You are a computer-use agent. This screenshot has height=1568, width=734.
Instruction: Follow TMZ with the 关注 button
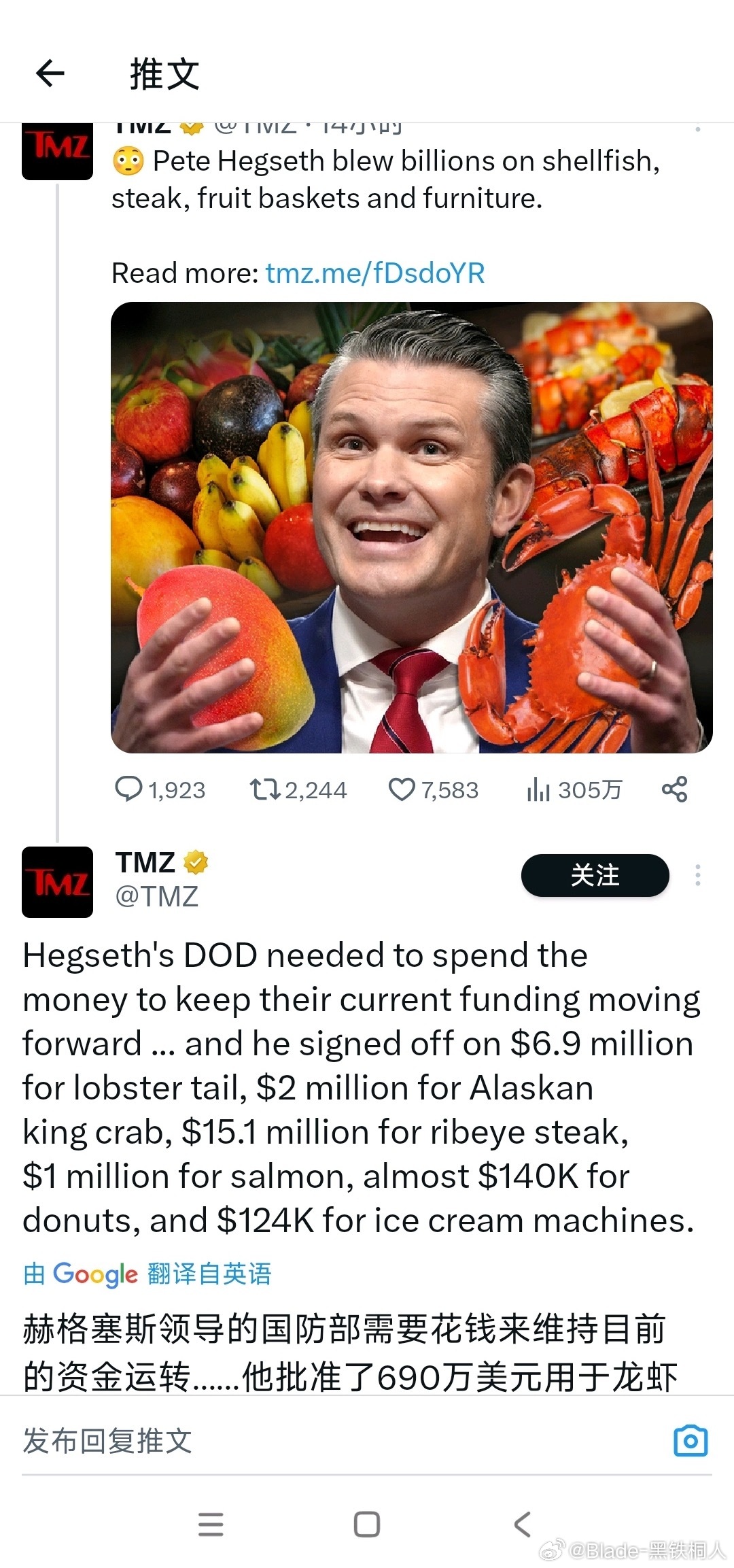[x=595, y=875]
